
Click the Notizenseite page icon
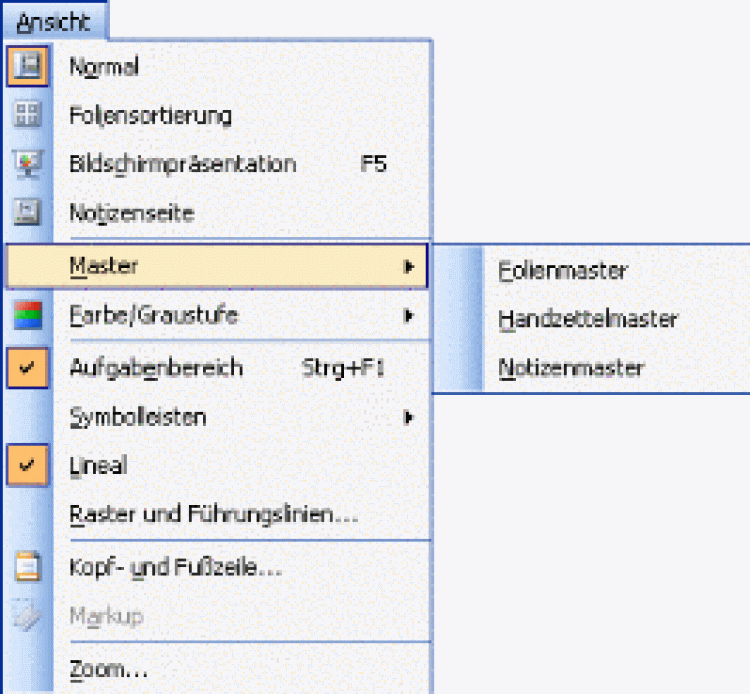coord(28,212)
